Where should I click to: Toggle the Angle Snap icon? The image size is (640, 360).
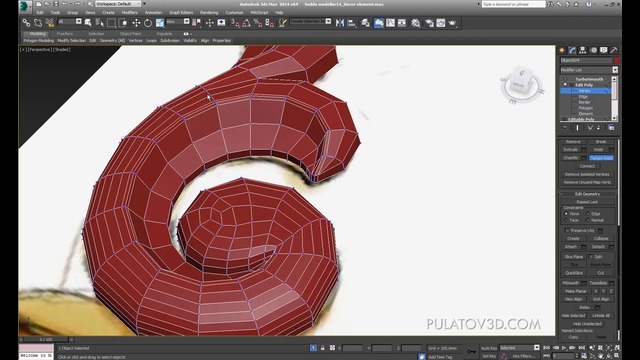pyautogui.click(x=247, y=23)
